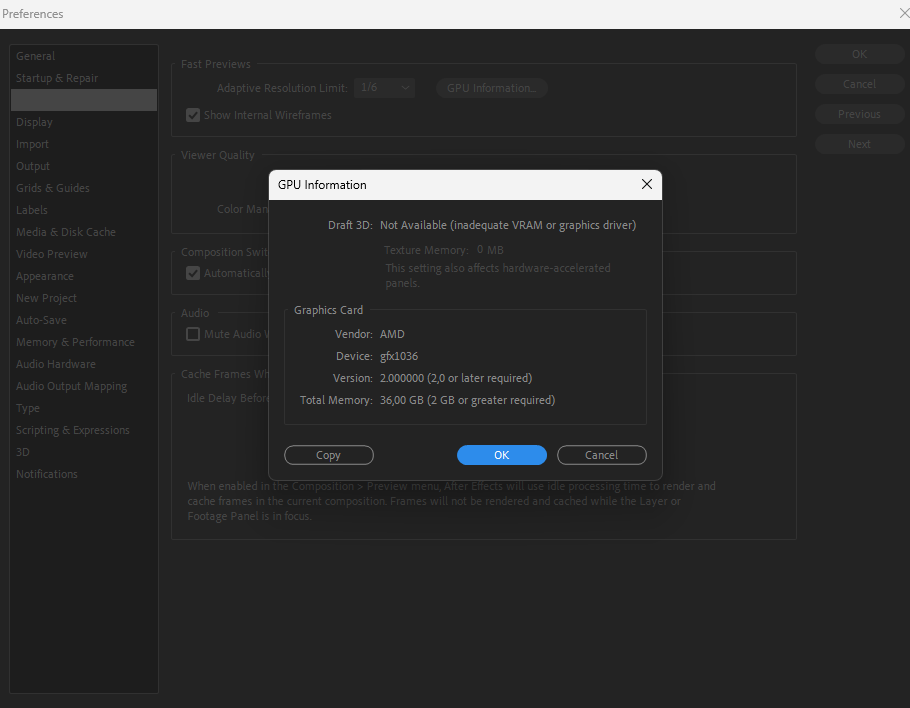Open the Display preferences category
The image size is (910, 708).
click(35, 121)
